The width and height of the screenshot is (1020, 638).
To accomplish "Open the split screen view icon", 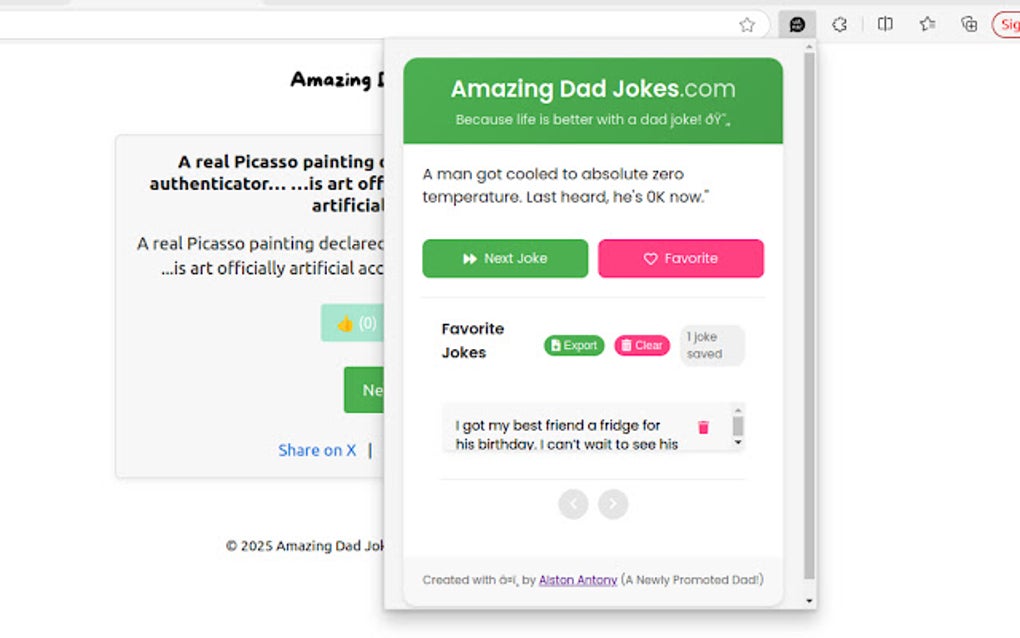I will (885, 25).
